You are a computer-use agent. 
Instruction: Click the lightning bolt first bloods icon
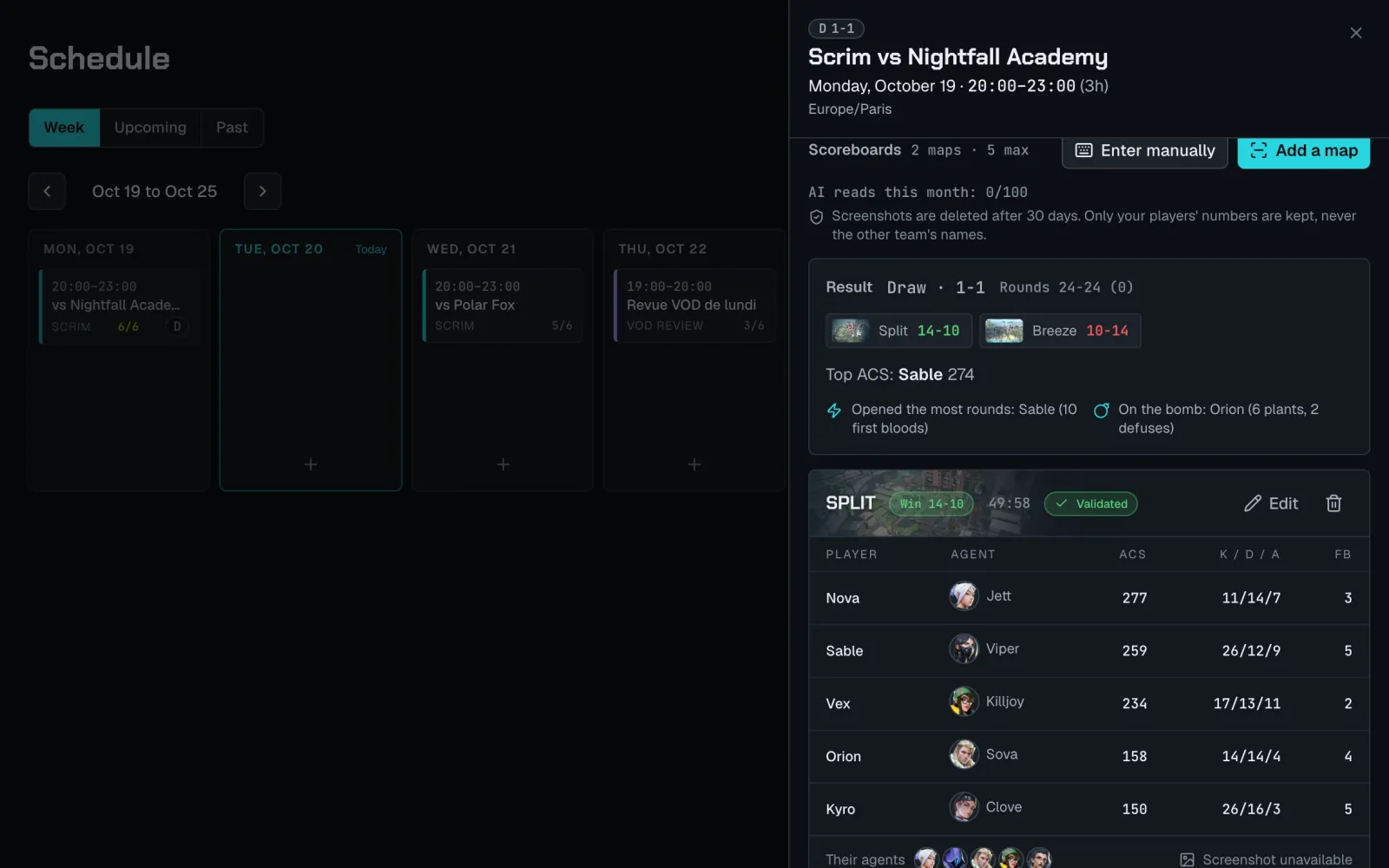click(834, 411)
